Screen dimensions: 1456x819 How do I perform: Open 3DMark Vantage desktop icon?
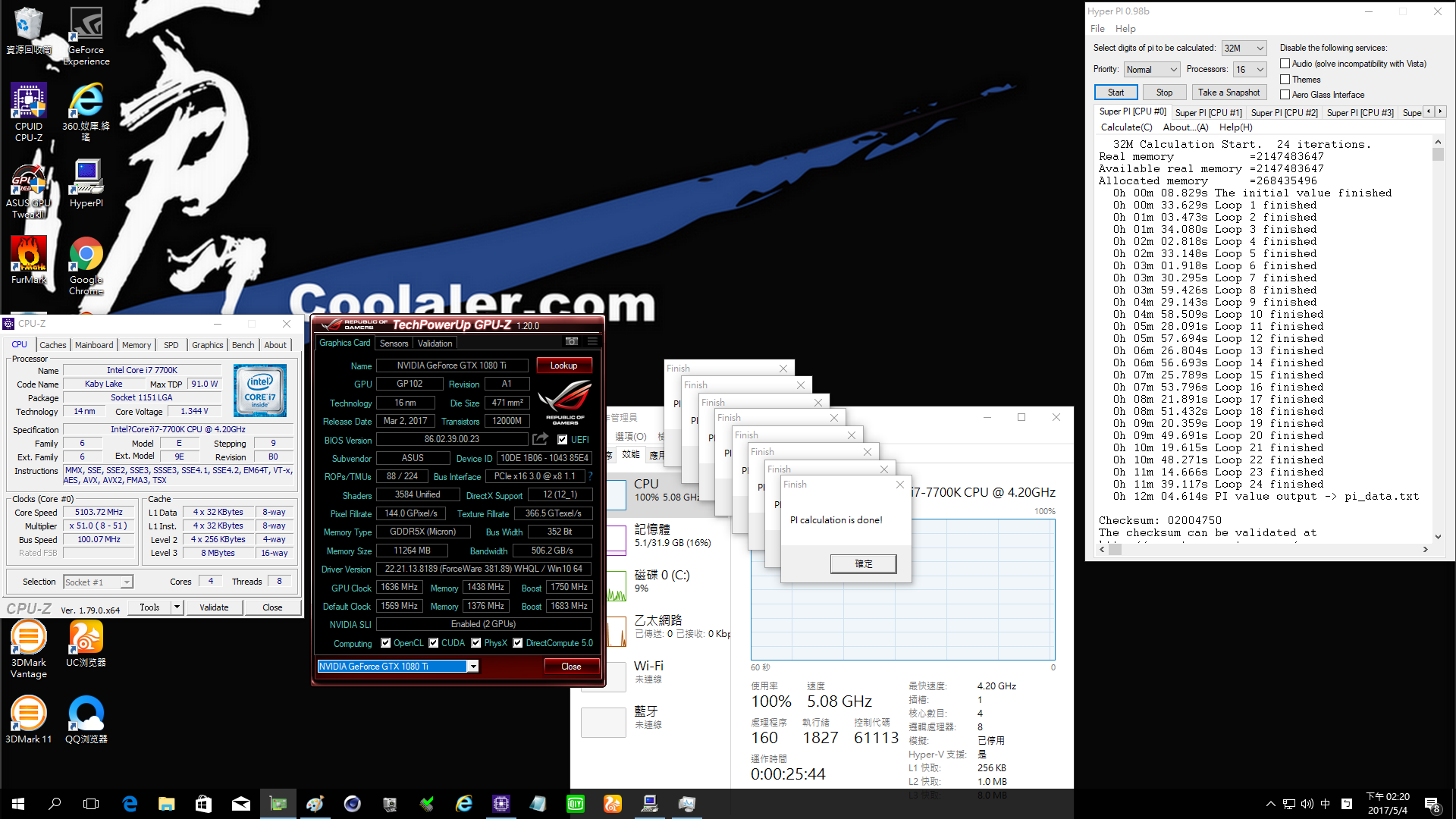click(x=29, y=649)
